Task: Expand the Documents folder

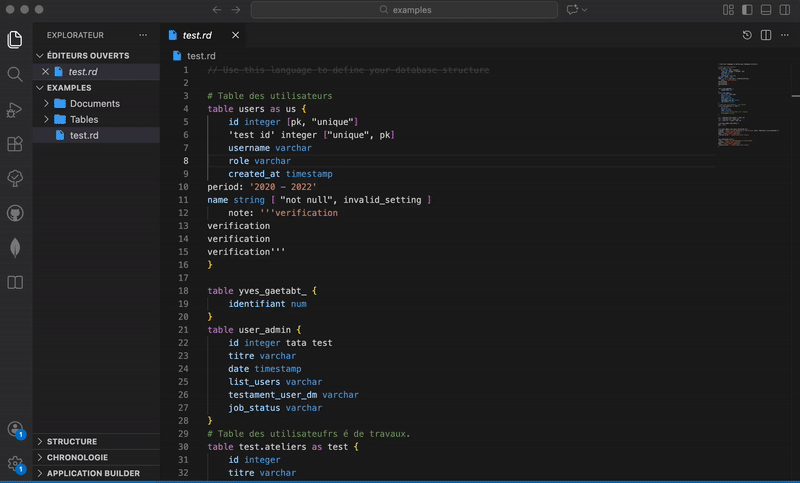Action: [x=94, y=103]
